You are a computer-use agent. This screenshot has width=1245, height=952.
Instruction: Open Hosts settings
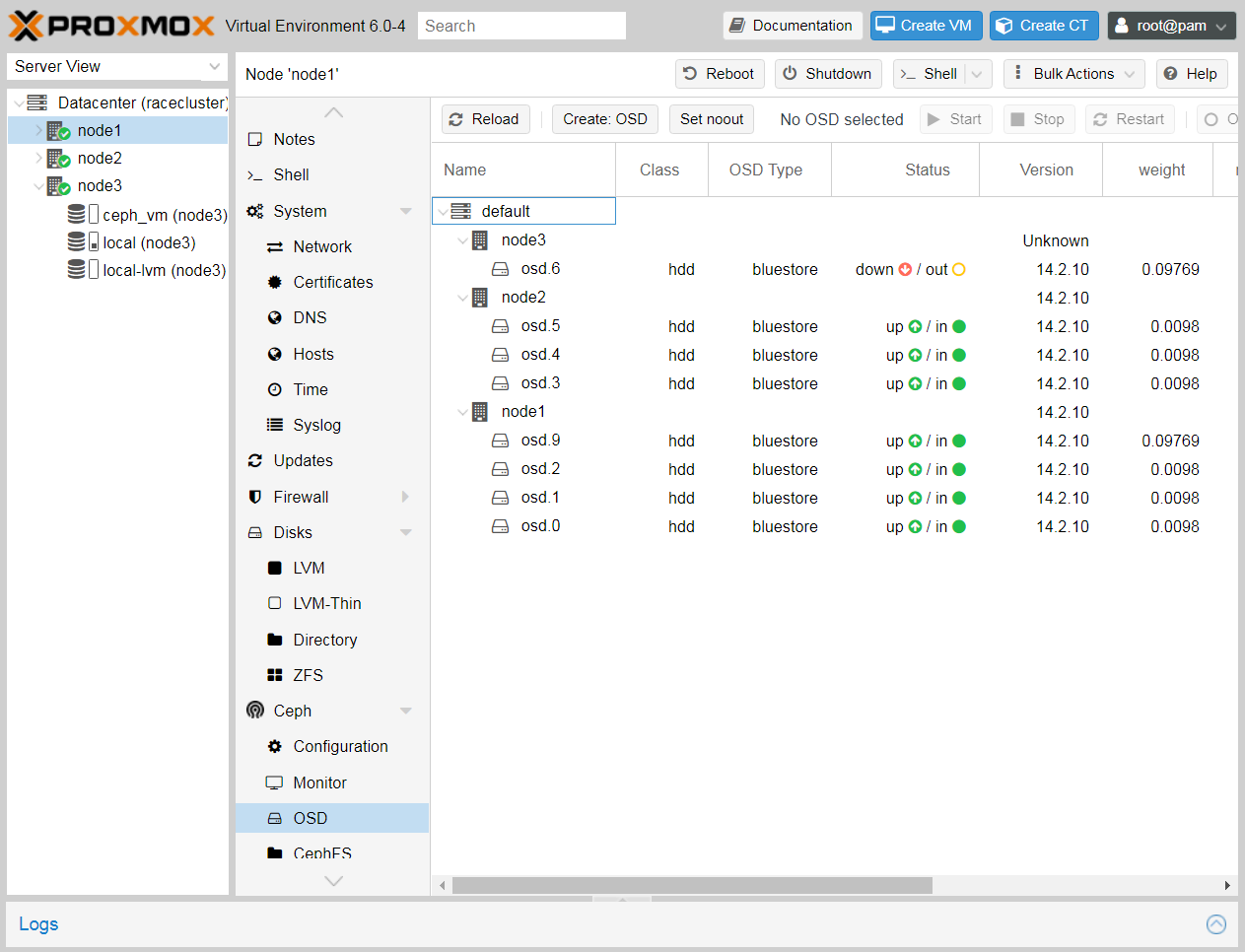coord(332,354)
